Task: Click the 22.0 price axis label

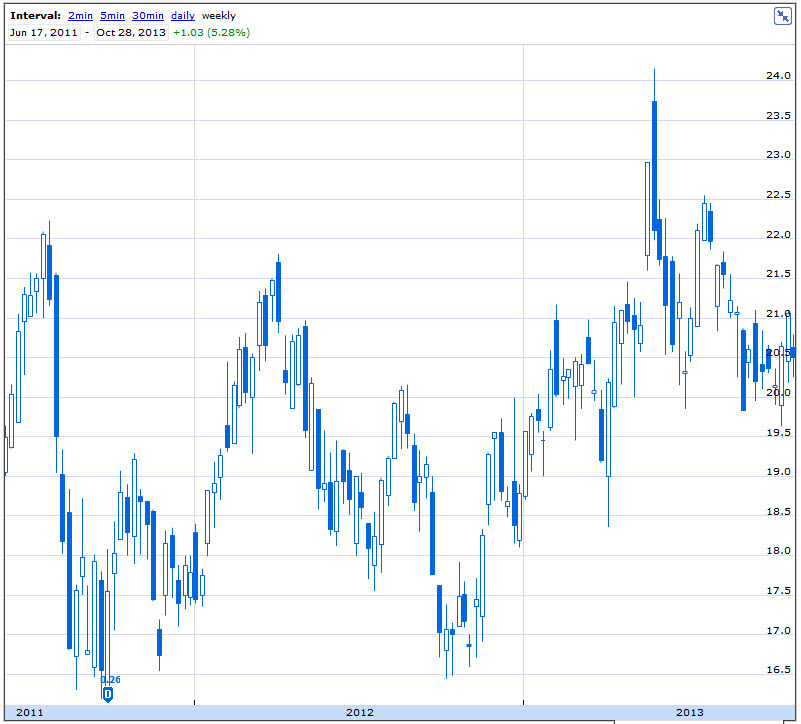Action: (x=778, y=235)
